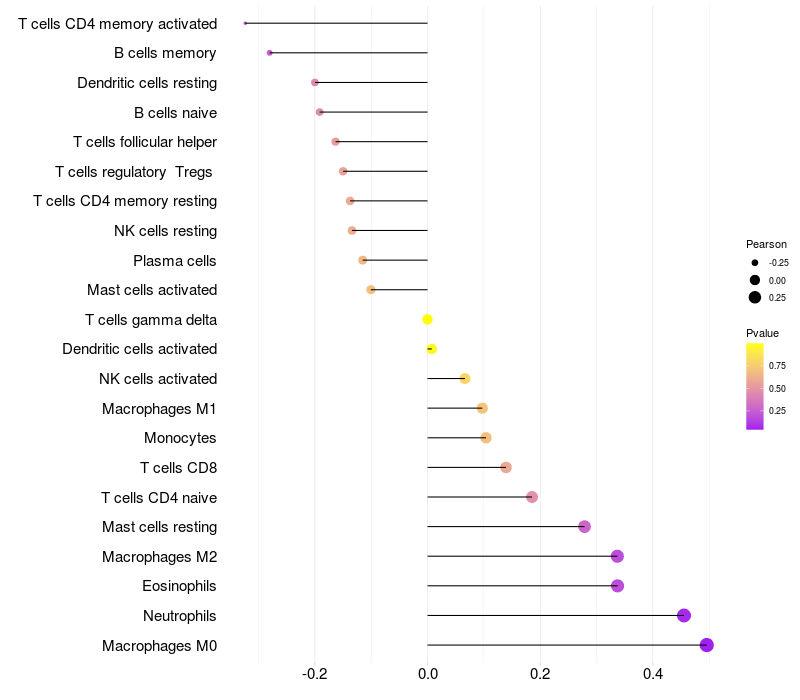Image resolution: width=800 pixels, height=700 pixels.
Task: Click the Plasma cells axis label
Action: [x=175, y=261]
